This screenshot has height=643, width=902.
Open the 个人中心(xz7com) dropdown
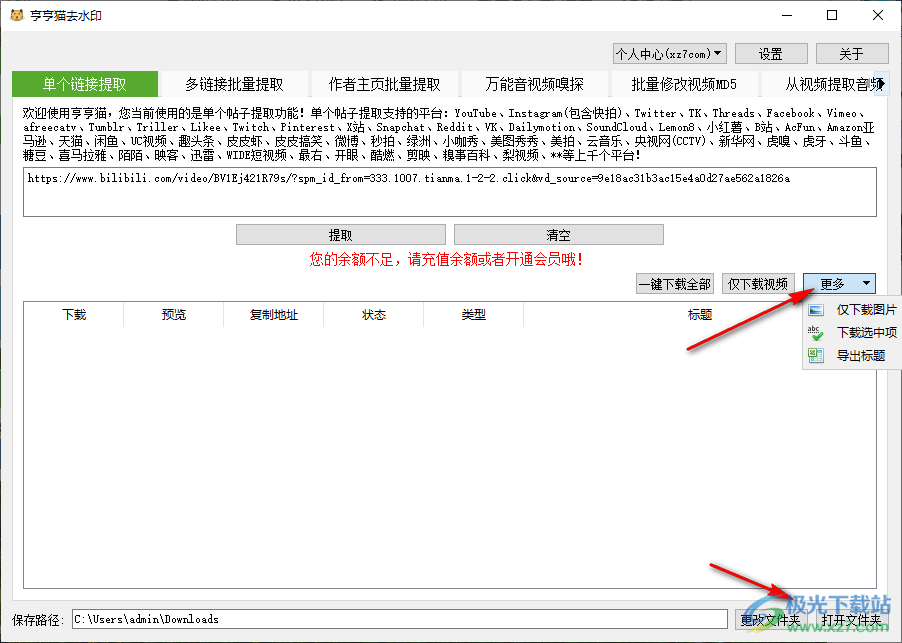coord(669,53)
